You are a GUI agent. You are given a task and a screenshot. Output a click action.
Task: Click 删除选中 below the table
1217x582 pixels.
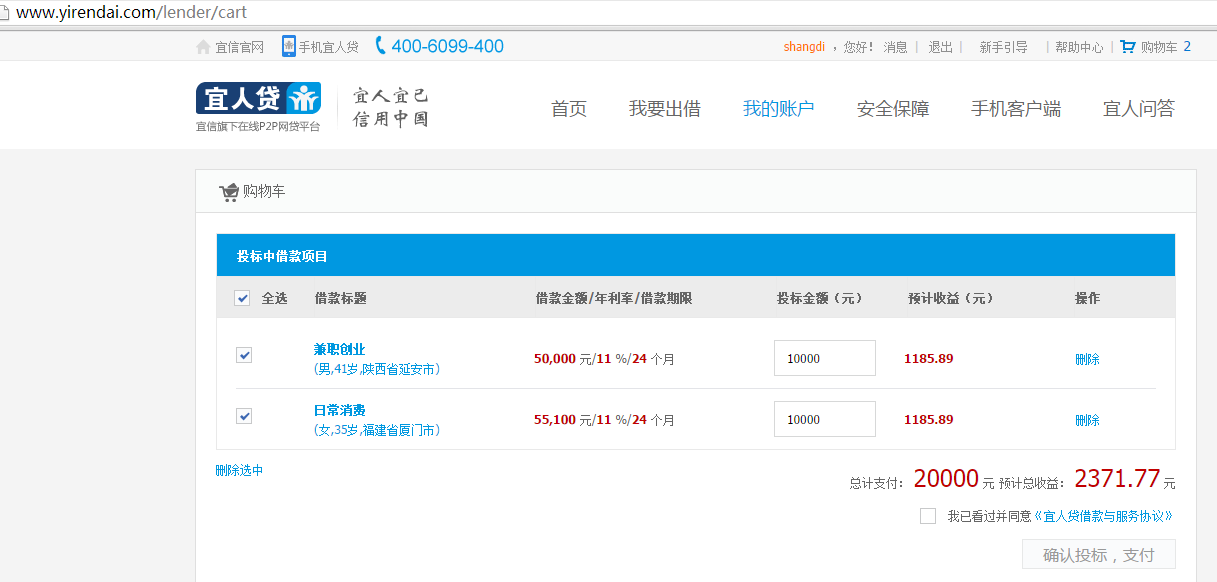pos(239,470)
